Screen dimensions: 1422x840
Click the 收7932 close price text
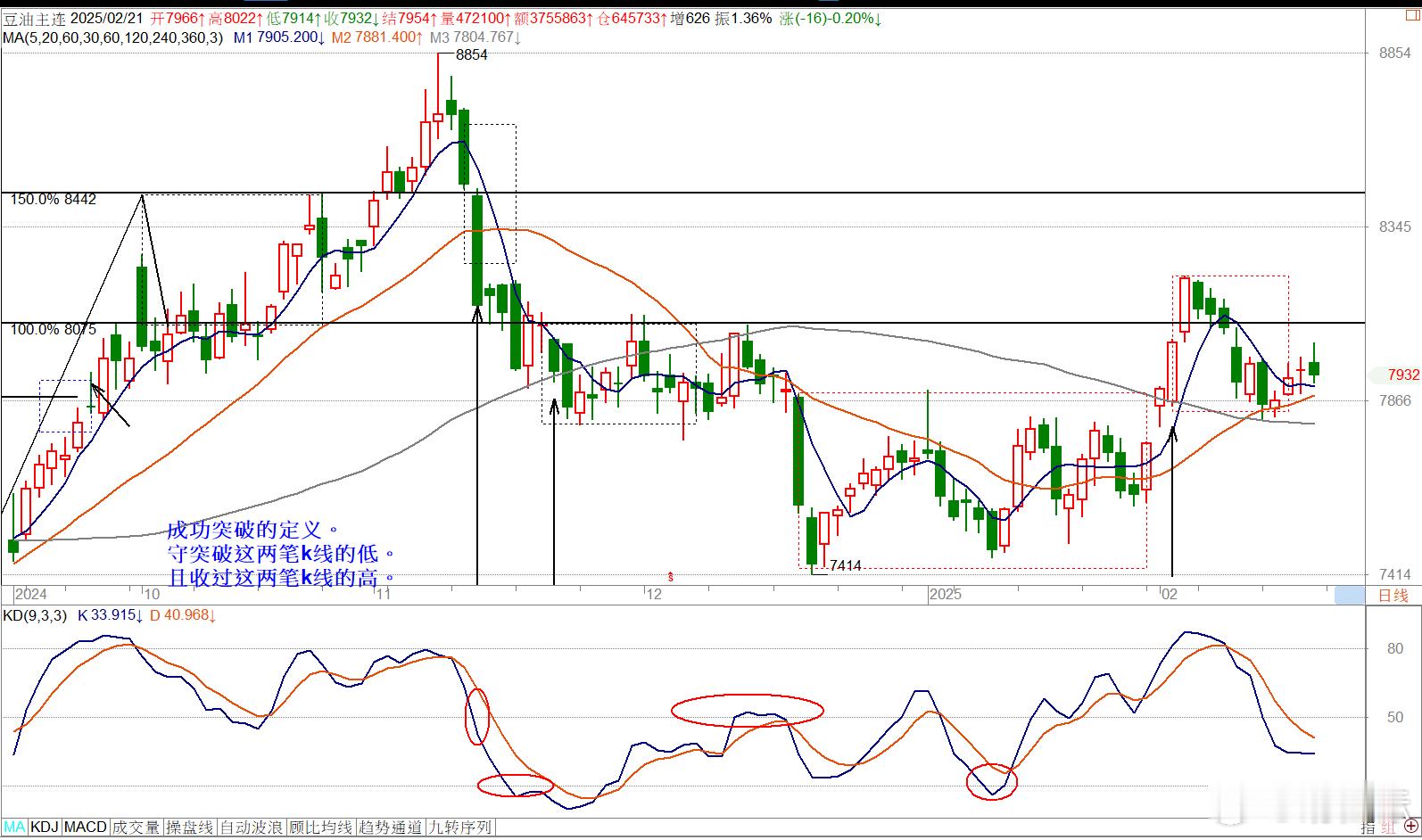coord(350,18)
